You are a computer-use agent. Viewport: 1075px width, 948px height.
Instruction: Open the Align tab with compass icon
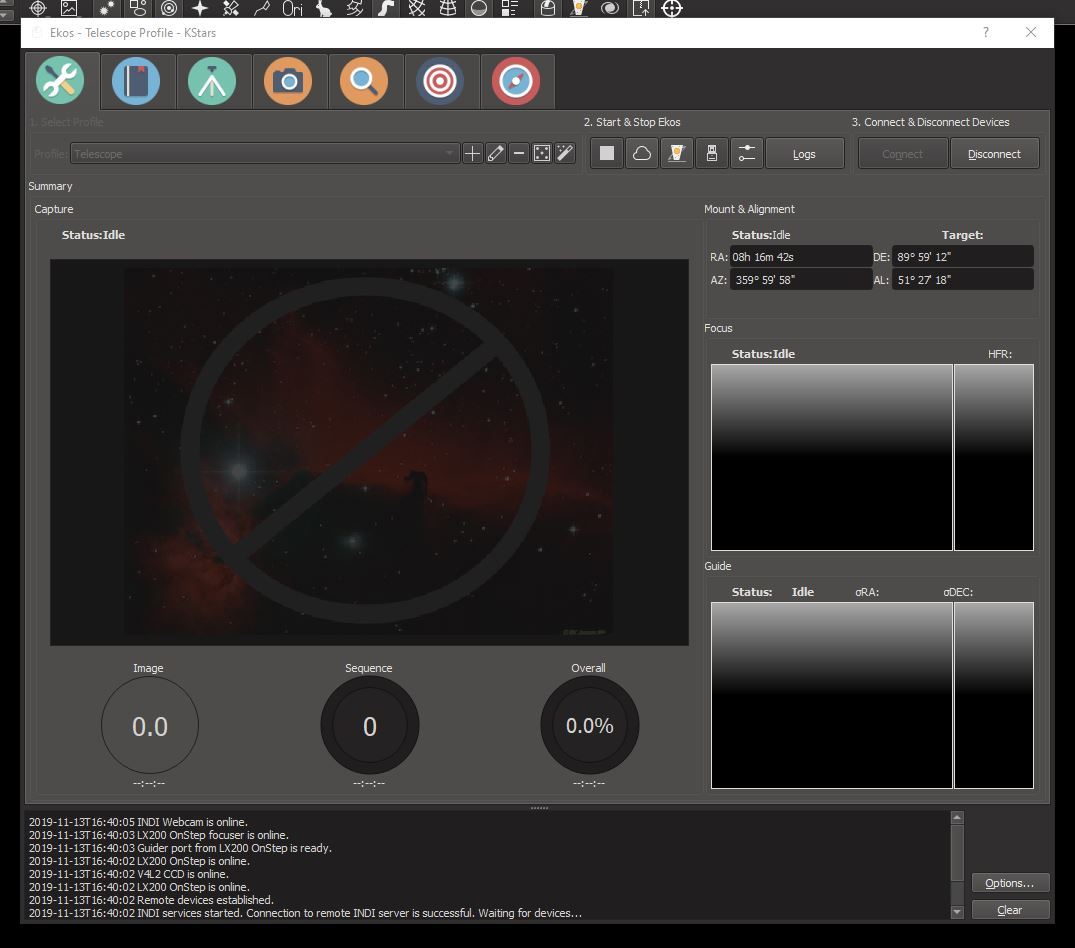point(516,81)
